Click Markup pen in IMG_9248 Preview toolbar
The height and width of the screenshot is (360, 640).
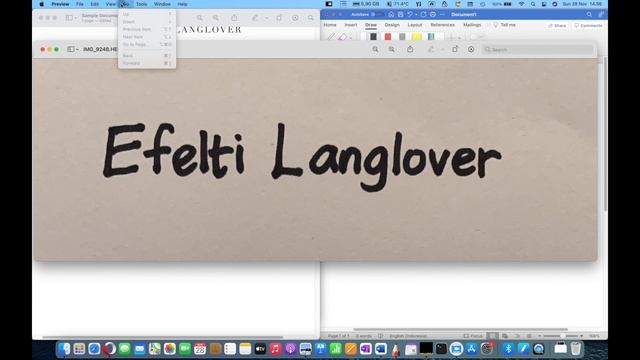(x=431, y=49)
